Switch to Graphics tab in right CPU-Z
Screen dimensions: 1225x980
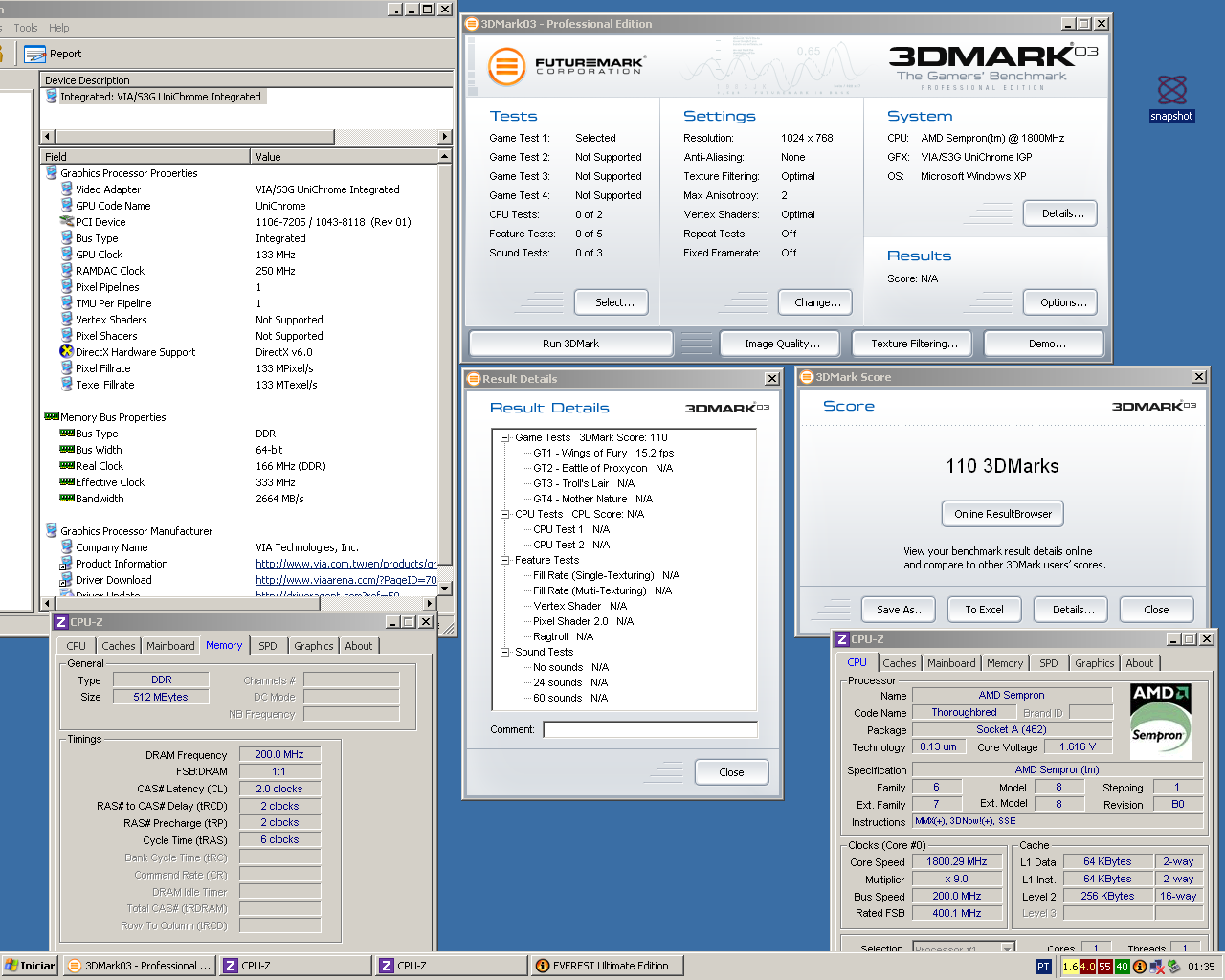(x=1095, y=663)
